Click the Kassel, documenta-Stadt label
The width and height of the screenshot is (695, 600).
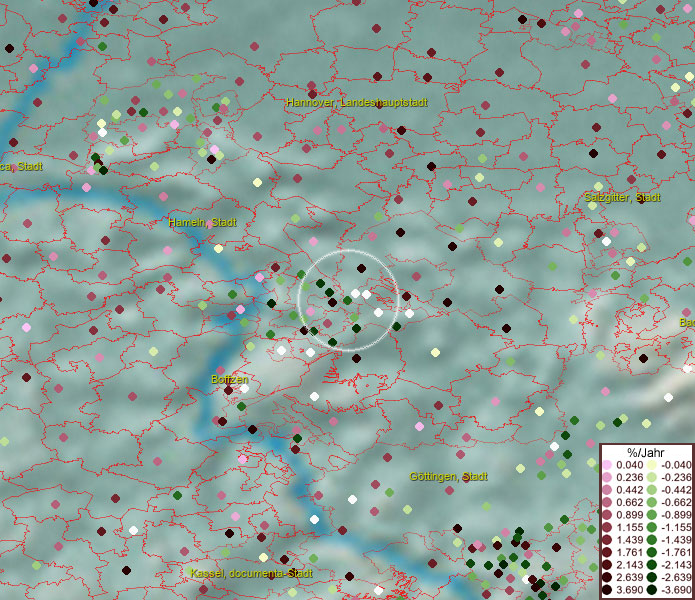(251, 574)
